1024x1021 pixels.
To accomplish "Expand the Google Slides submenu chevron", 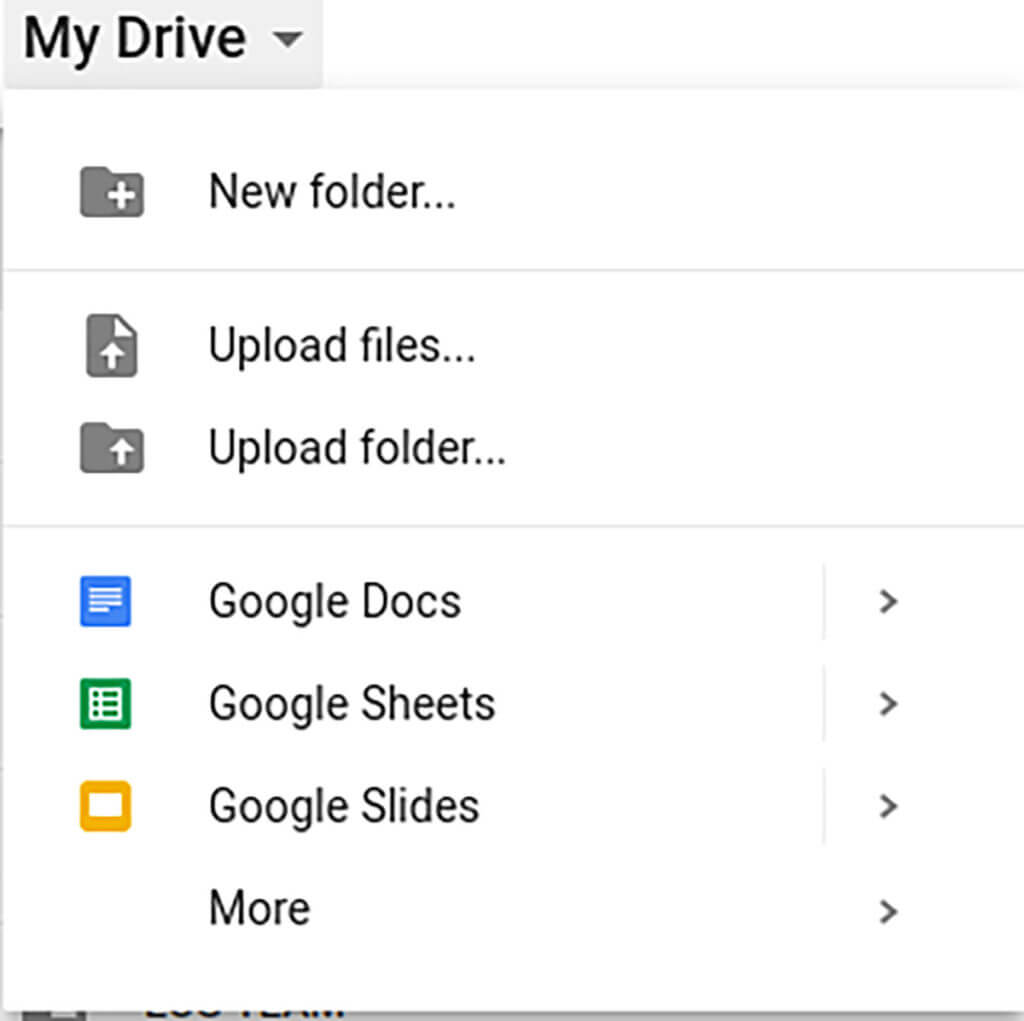I will 887,806.
